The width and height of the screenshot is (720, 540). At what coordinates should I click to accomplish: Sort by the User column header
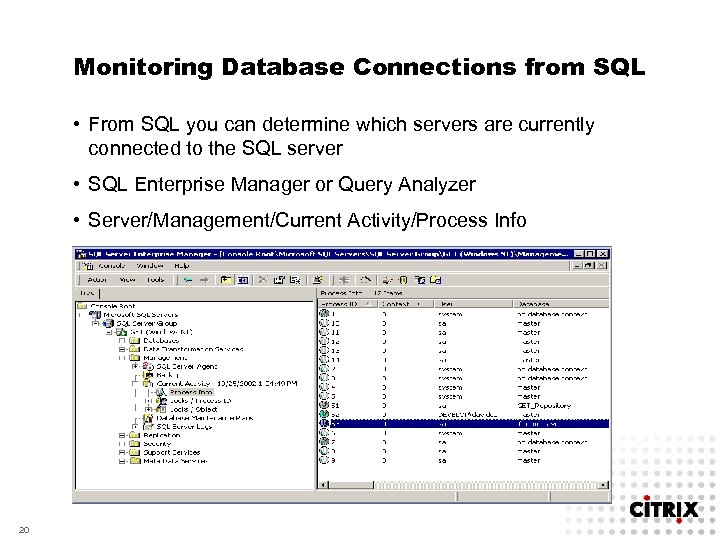coord(473,304)
